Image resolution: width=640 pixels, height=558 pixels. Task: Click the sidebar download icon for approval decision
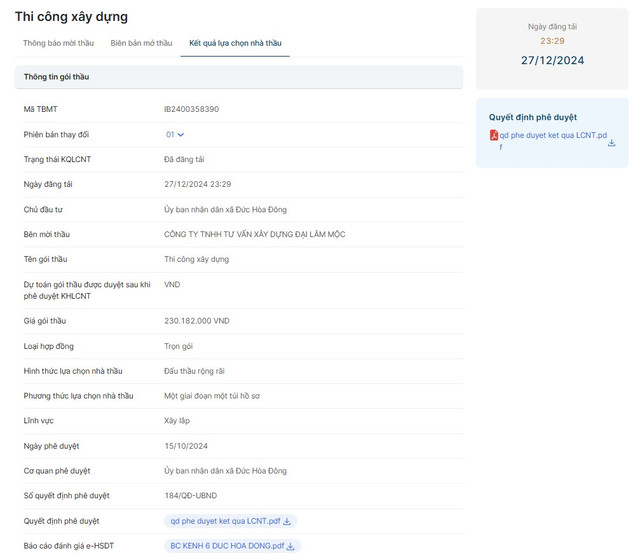(611, 142)
